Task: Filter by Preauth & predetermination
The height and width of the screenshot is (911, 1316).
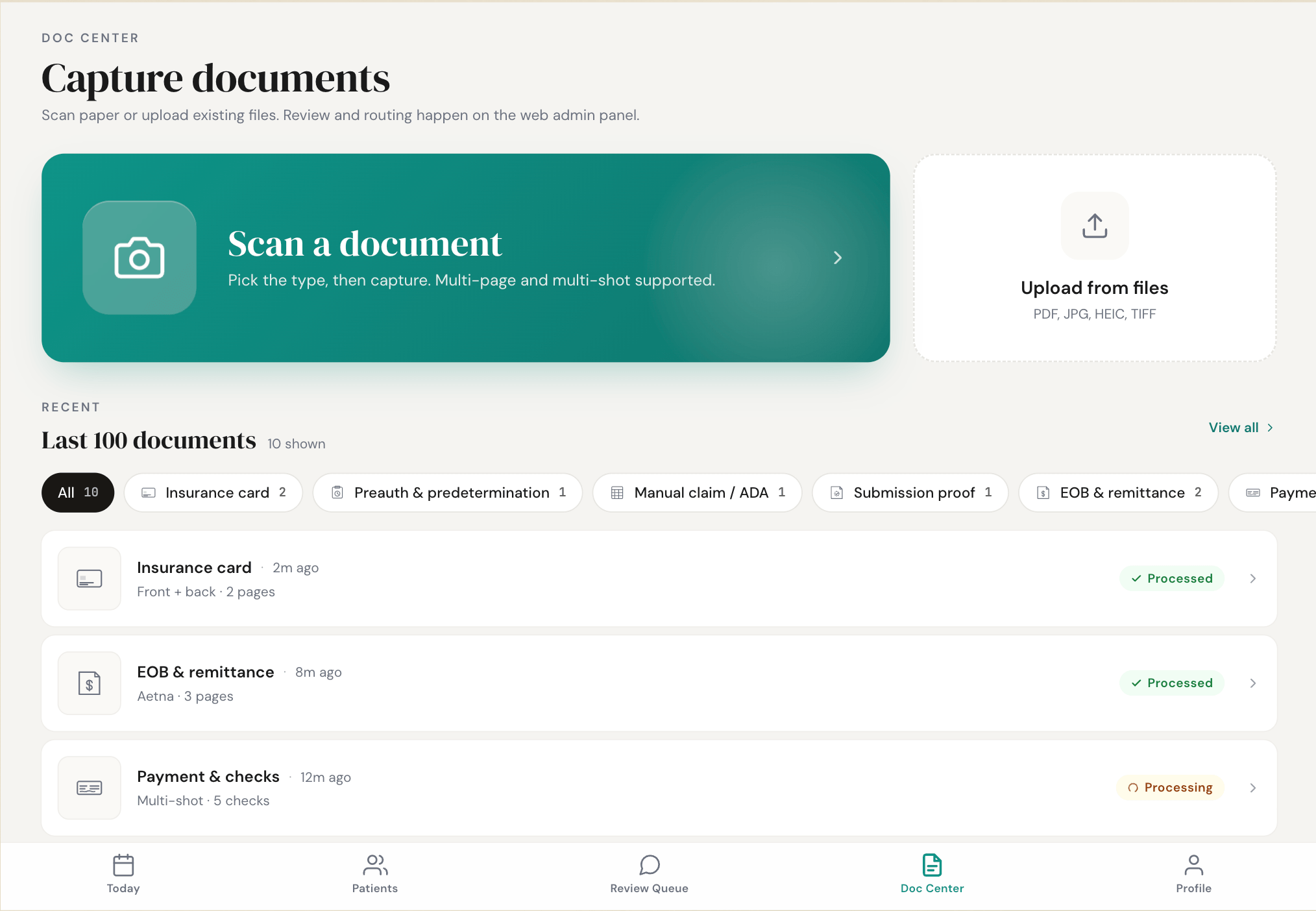Action: tap(448, 492)
